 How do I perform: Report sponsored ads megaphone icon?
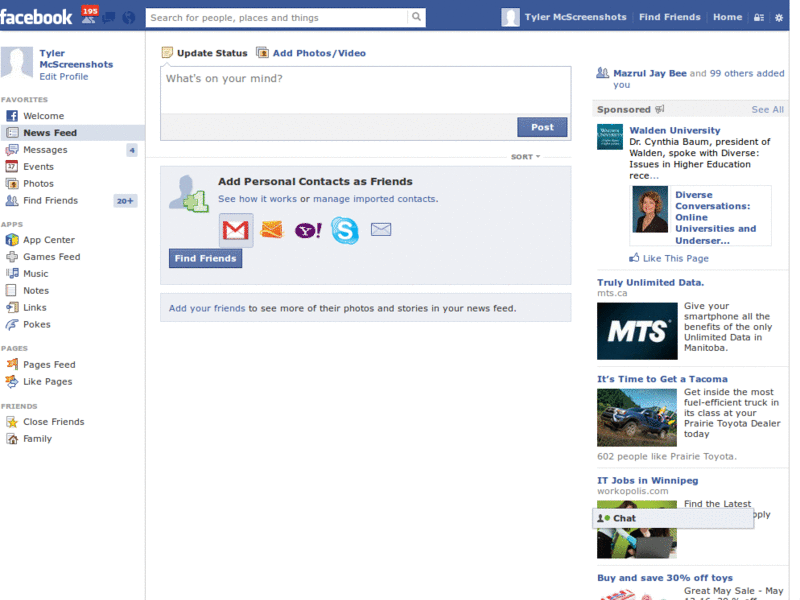(x=660, y=109)
